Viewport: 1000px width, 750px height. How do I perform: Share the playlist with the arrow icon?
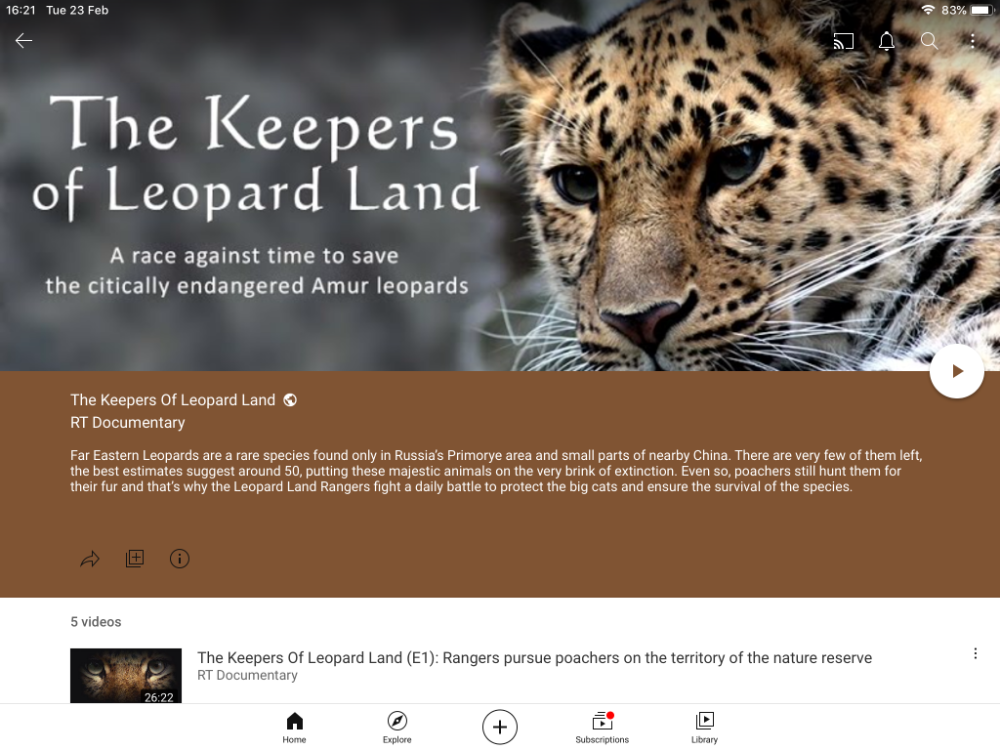pos(90,559)
